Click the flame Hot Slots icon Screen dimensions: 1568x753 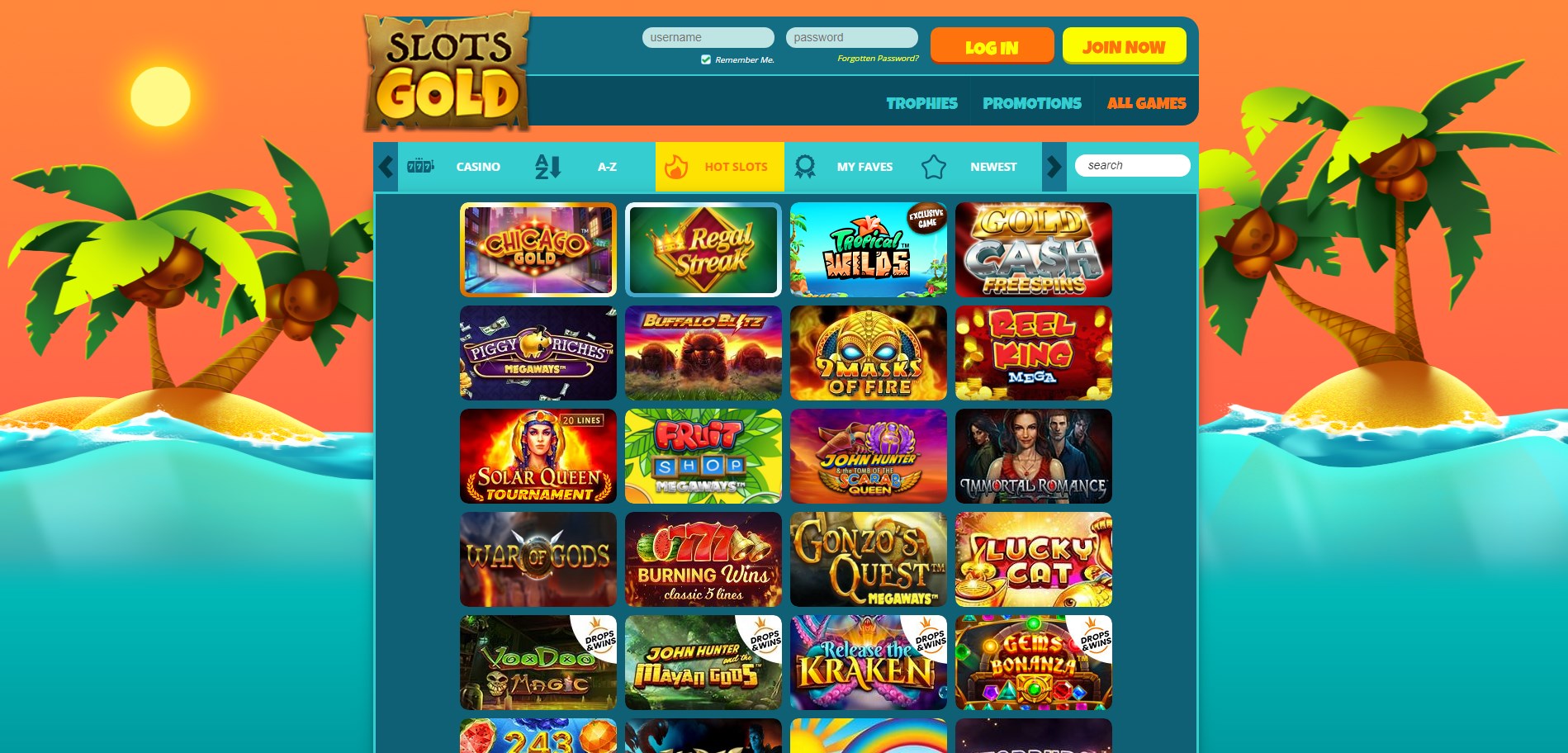coord(676,167)
